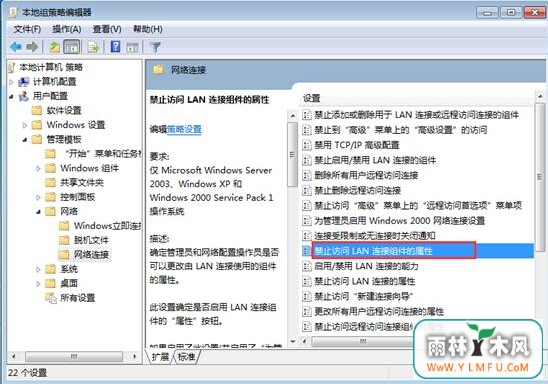This screenshot has width=548, height=384.
Task: Toggle the show/hide console tree button
Action: (72, 47)
